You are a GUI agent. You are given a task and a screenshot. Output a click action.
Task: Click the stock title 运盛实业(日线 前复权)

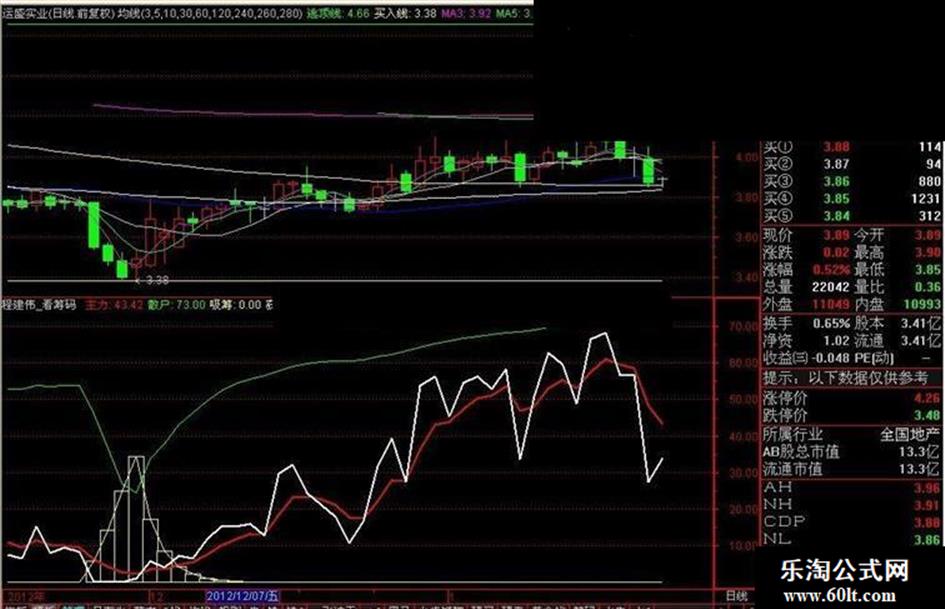click(x=58, y=13)
